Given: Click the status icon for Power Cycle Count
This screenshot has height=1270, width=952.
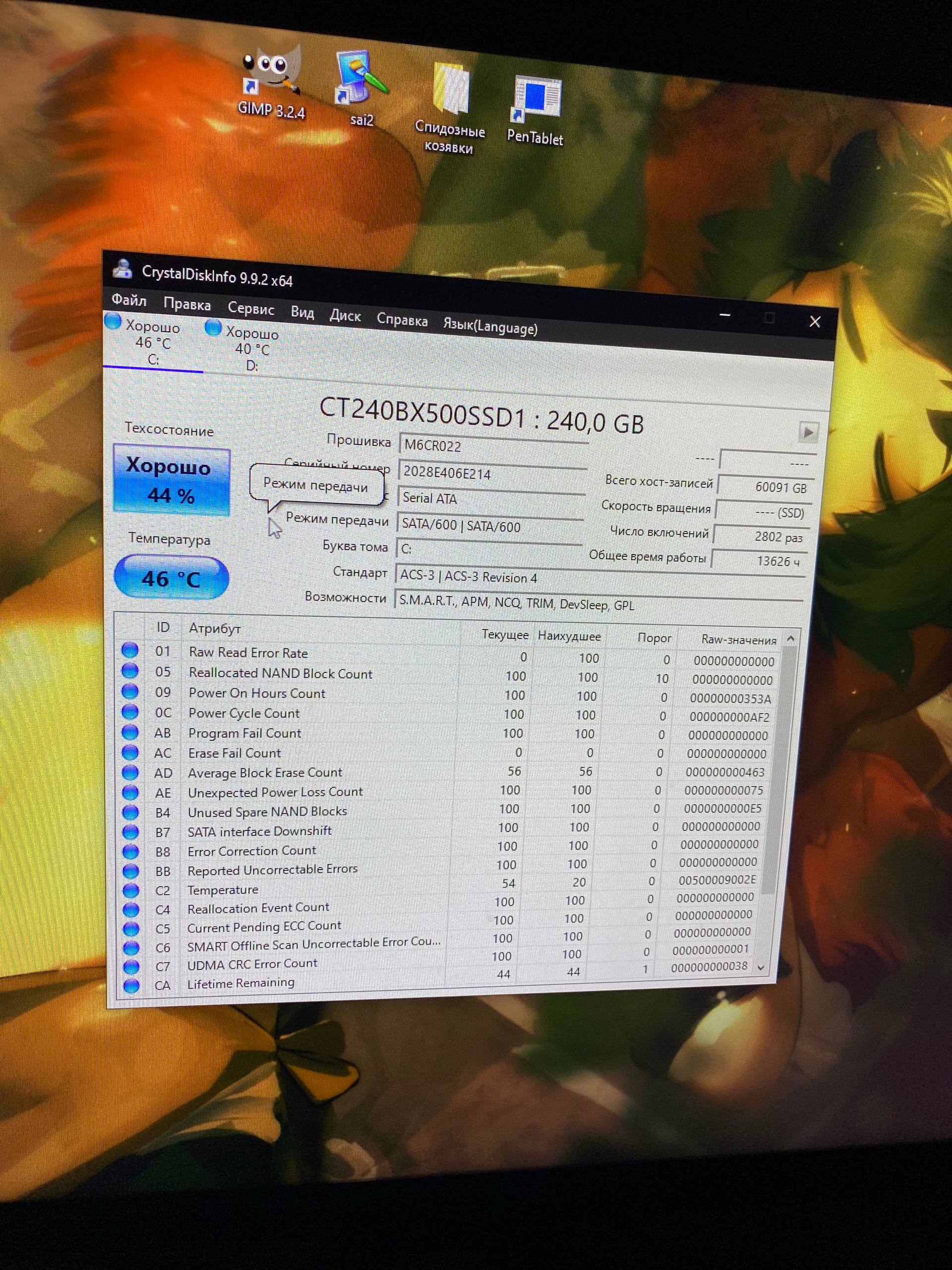Looking at the screenshot, I should (x=130, y=711).
